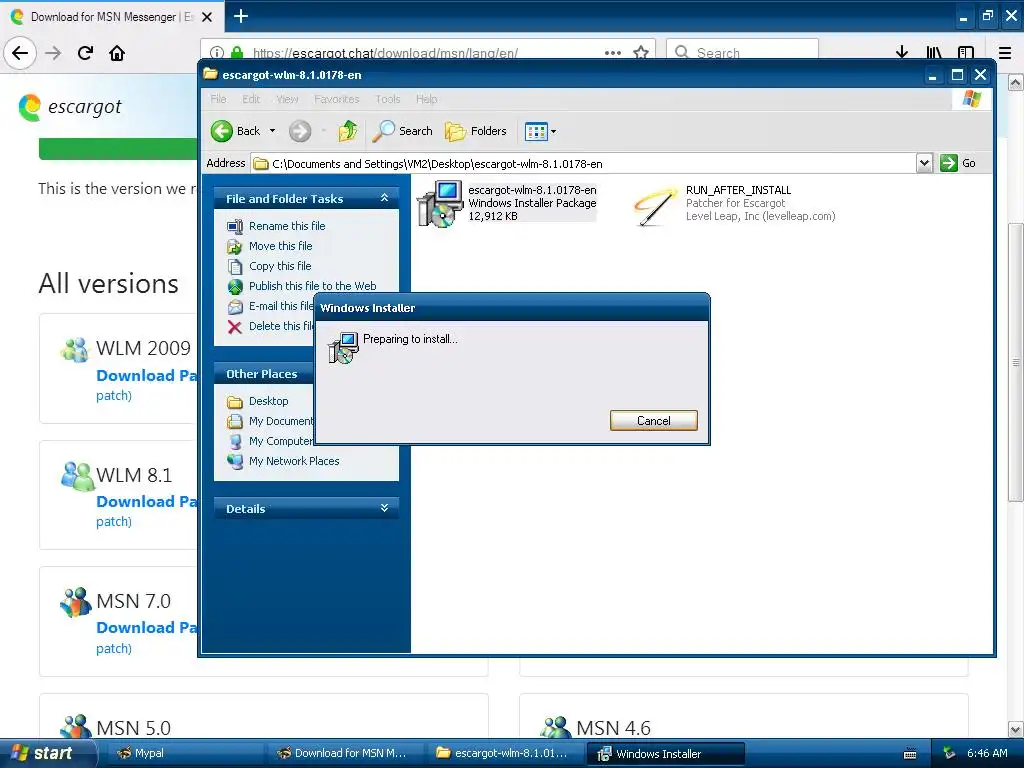Click the Explorer address bar path
Screen dimensions: 1024x768
click(x=583, y=164)
